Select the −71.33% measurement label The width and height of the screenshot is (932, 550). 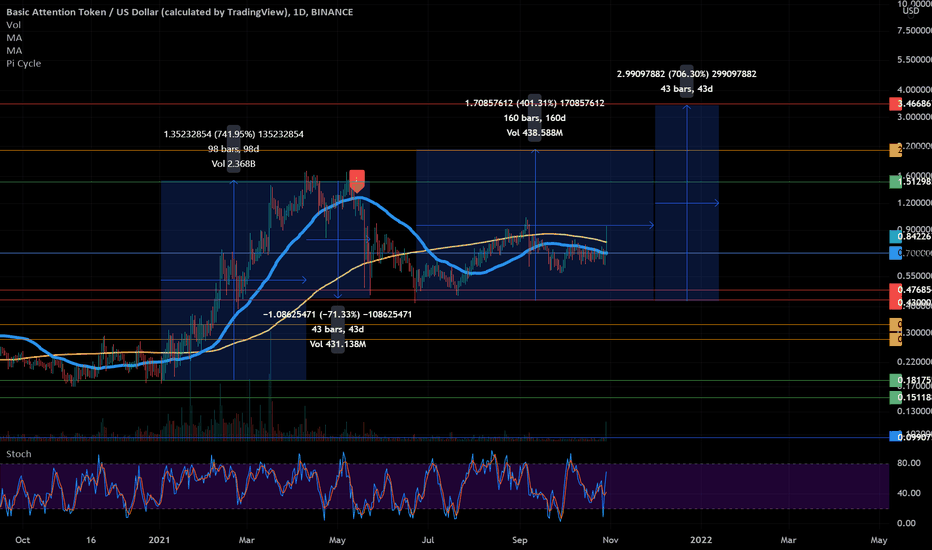click(338, 315)
